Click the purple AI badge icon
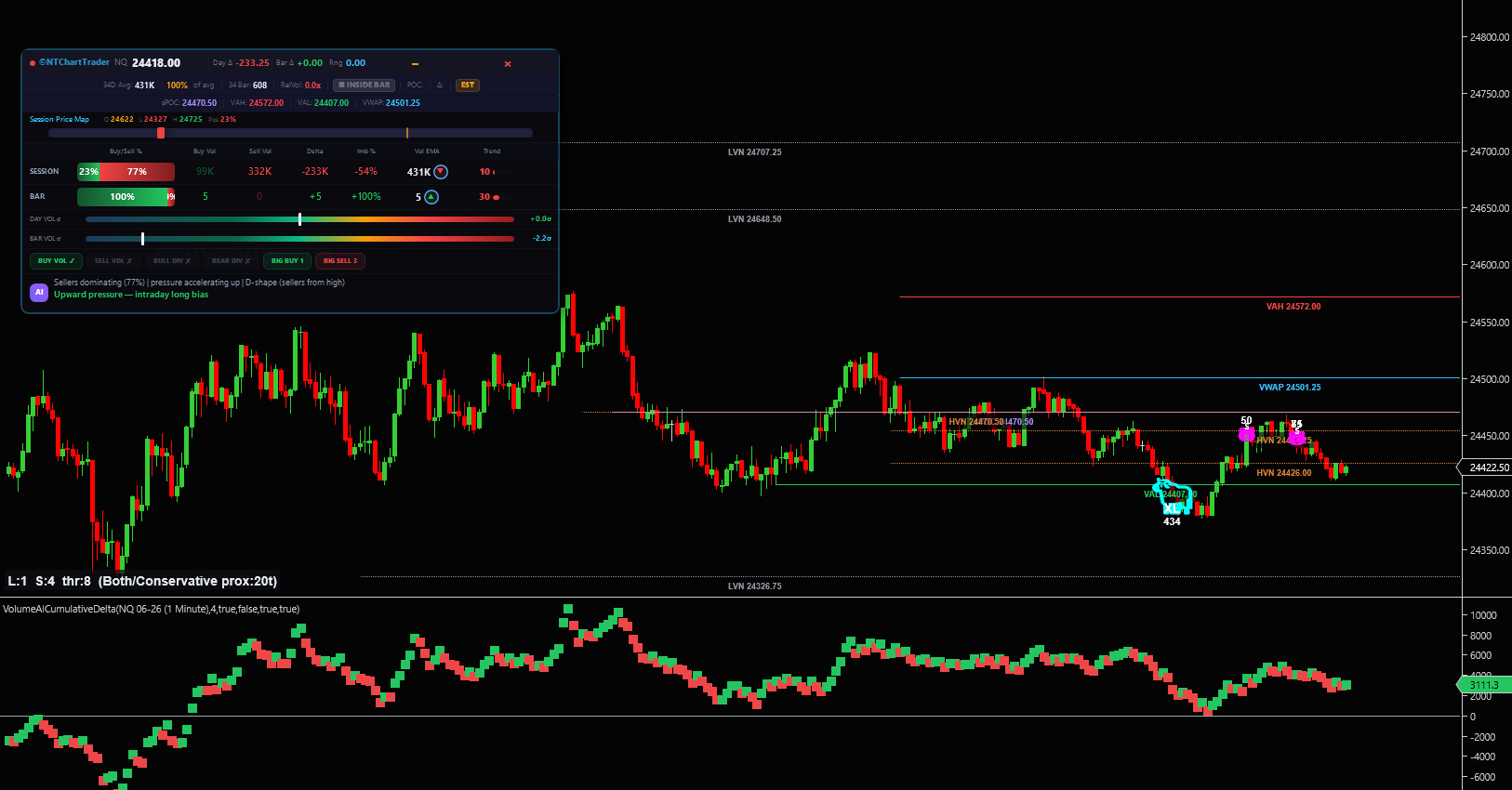The image size is (1512, 790). click(x=39, y=292)
